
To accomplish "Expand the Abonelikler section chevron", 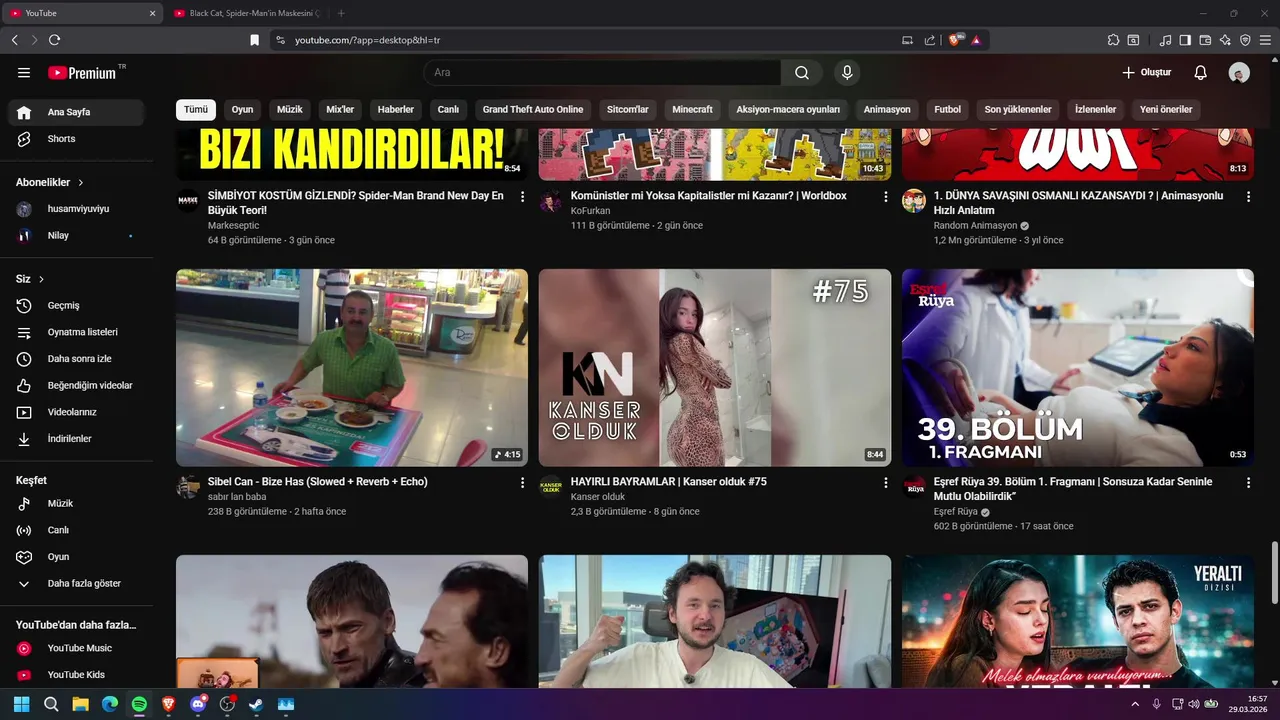I will (81, 183).
